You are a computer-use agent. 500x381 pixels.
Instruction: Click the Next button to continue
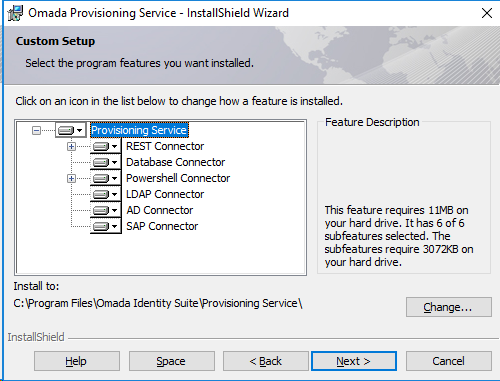[x=354, y=361]
